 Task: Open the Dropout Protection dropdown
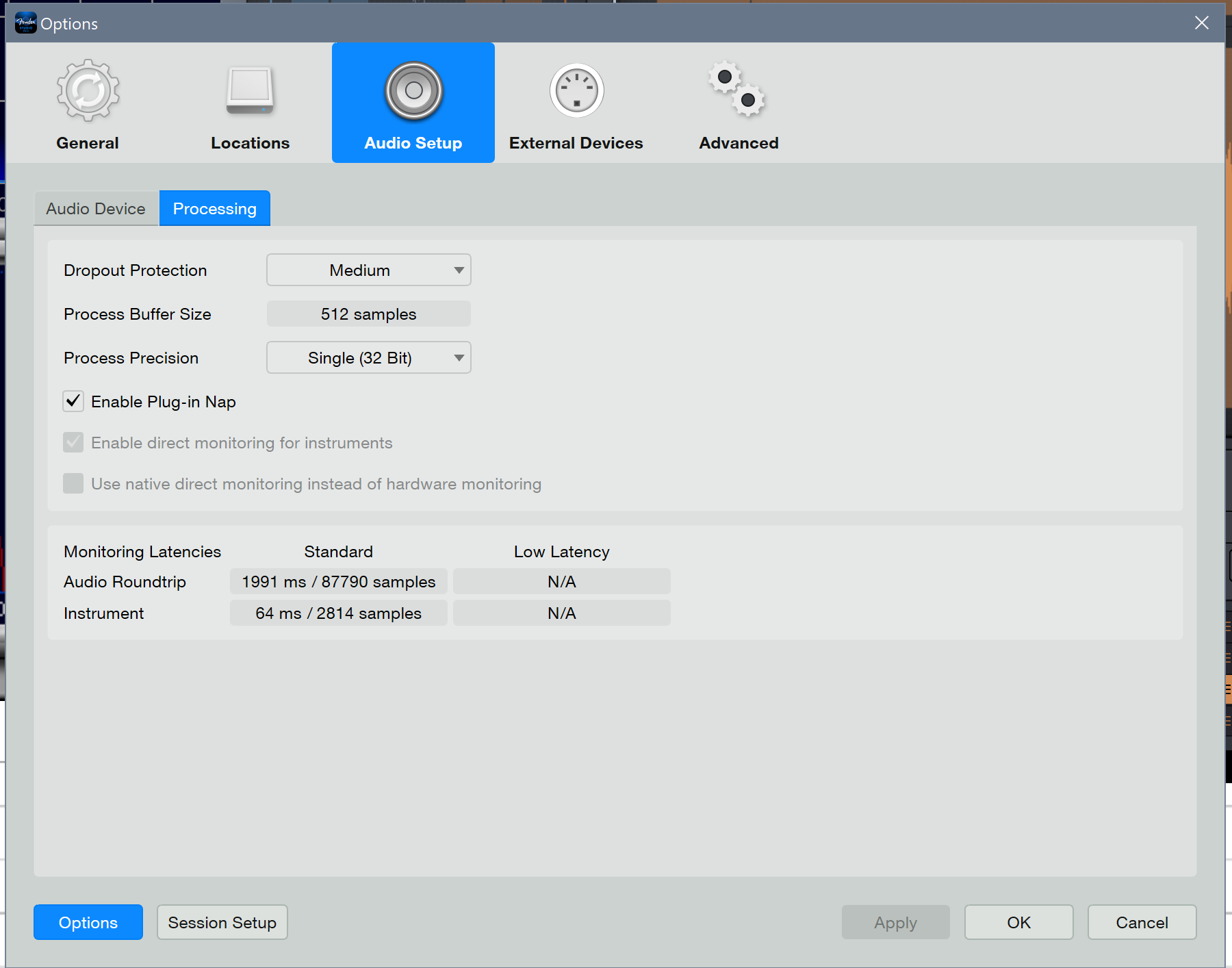tap(369, 270)
